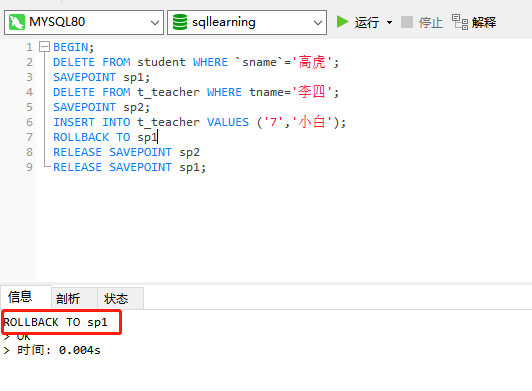532x391 pixels.
Task: Click line number 7 in gutter
Action: click(x=30, y=137)
